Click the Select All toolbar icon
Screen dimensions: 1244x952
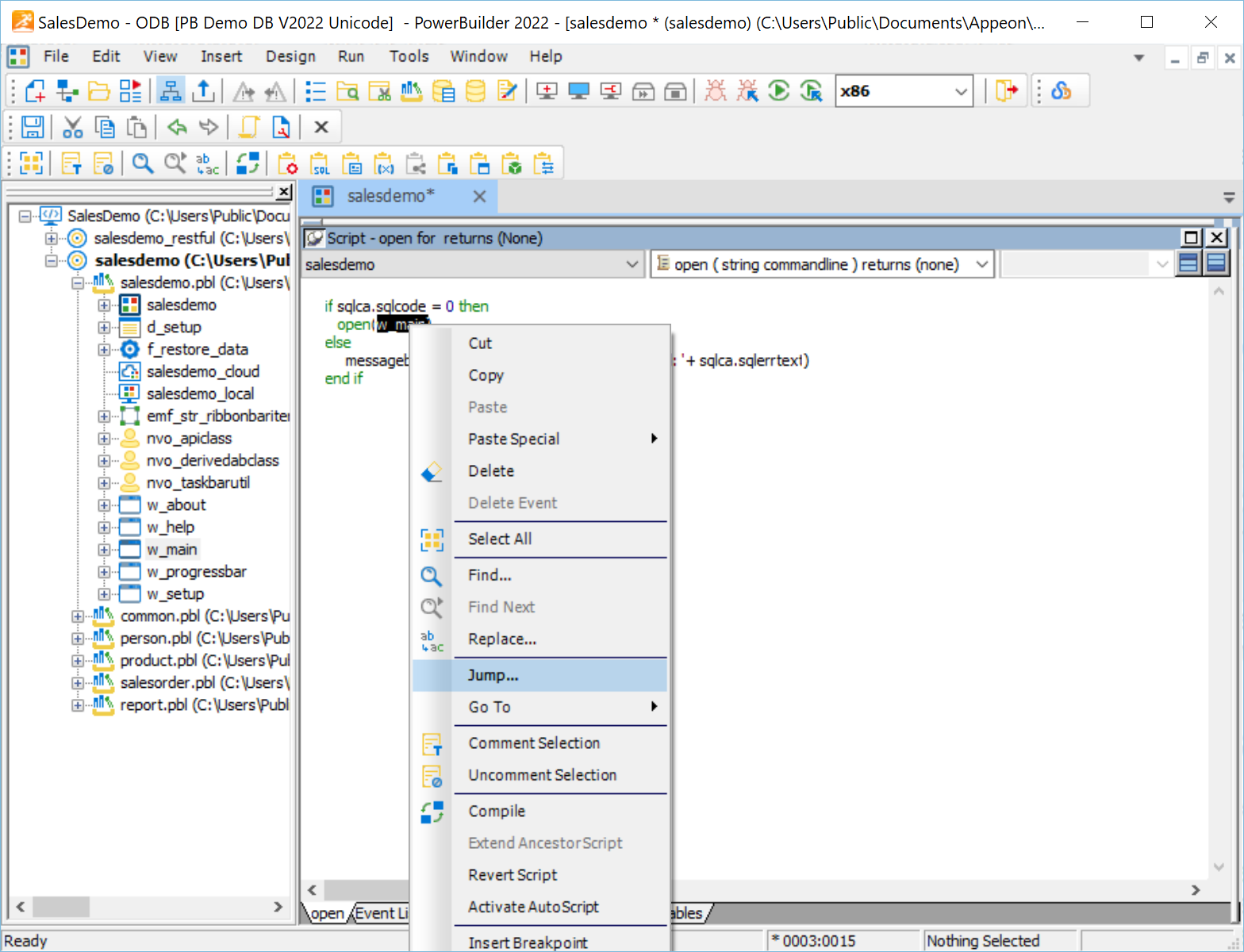pos(31,163)
